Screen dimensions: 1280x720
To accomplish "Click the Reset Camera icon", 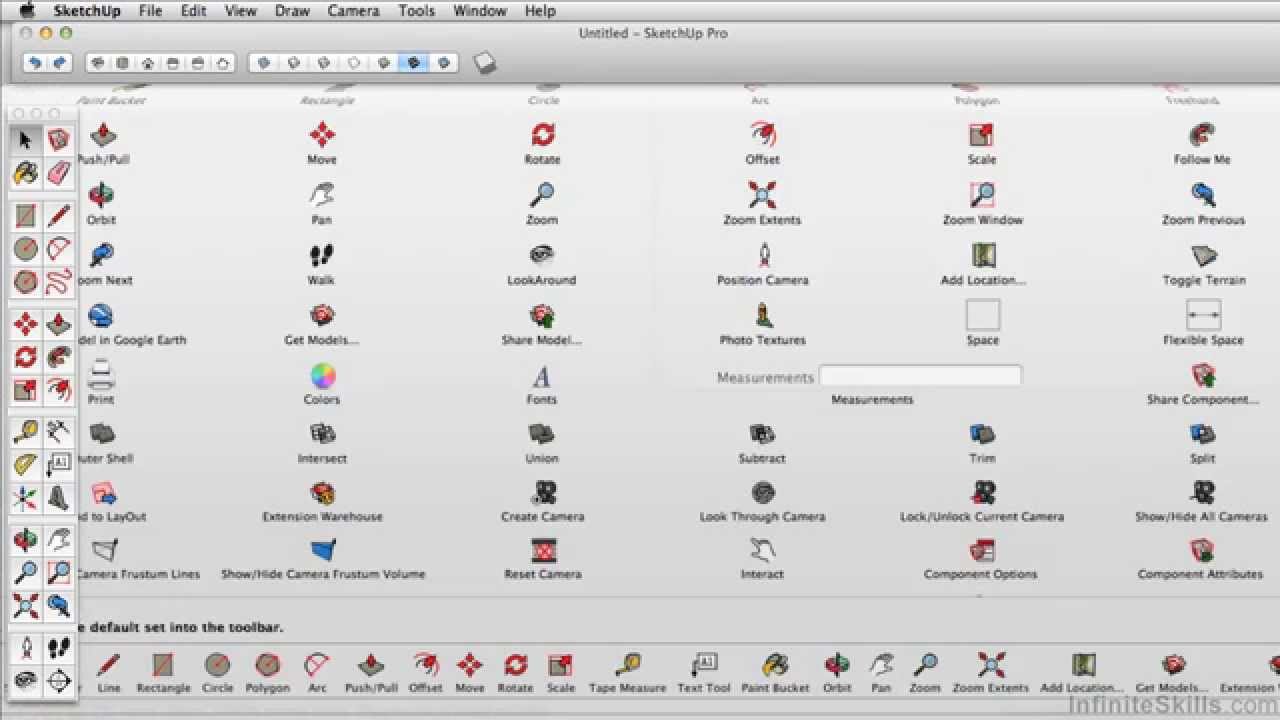I will click(x=543, y=550).
